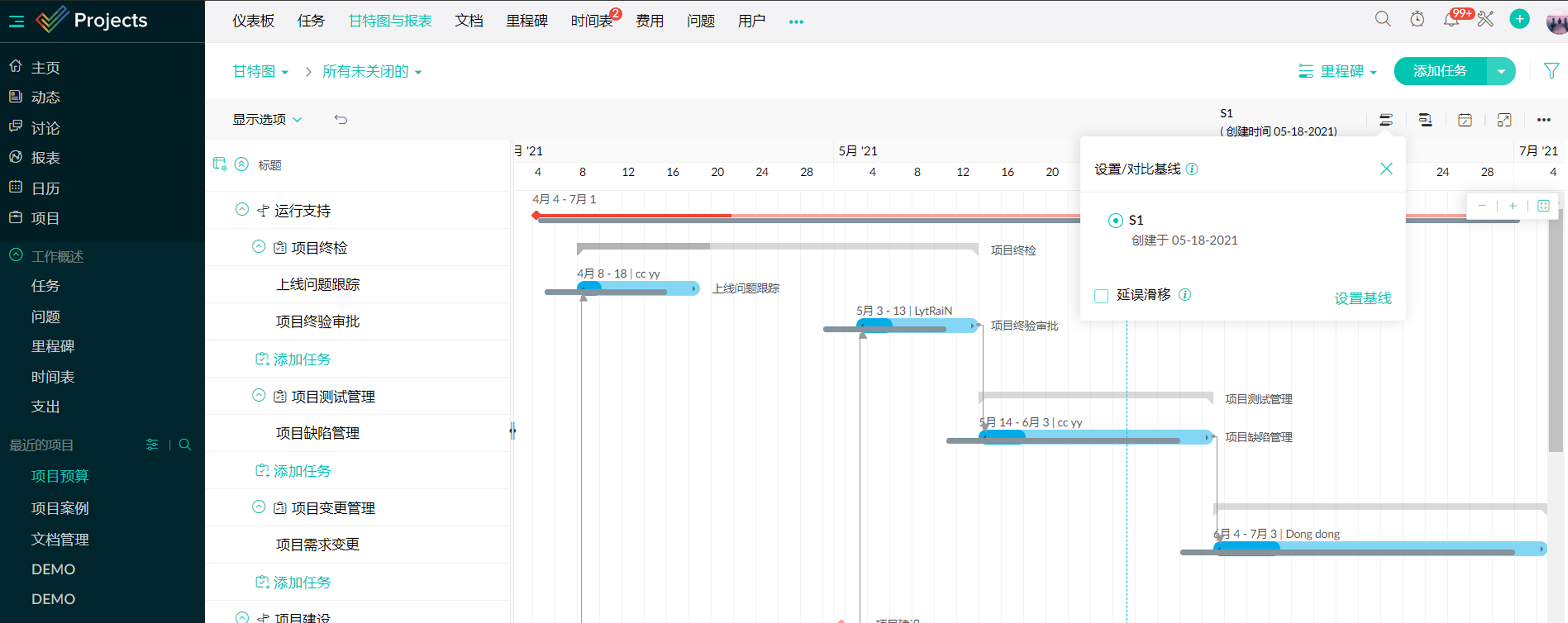Image resolution: width=1568 pixels, height=623 pixels.
Task: Select the S1 baseline radio button
Action: (x=1115, y=220)
